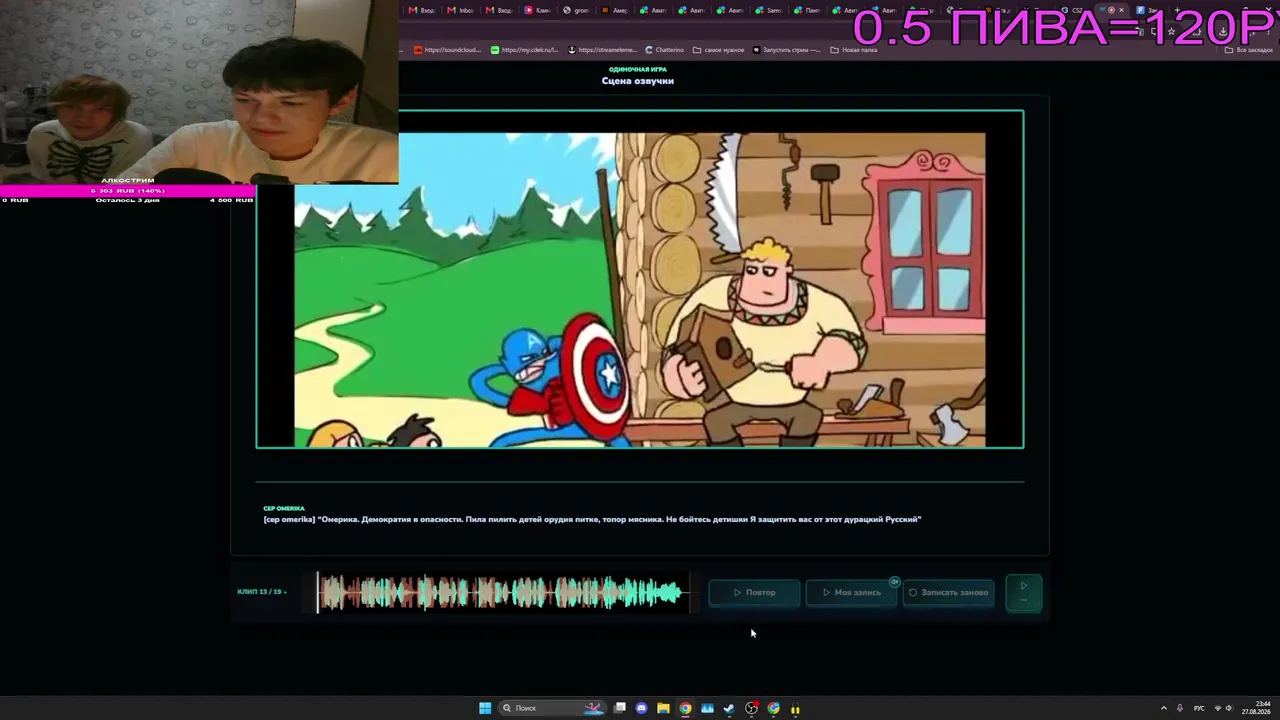1280x720 pixels.
Task: Open the Все закладки folder
Action: [1250, 50]
